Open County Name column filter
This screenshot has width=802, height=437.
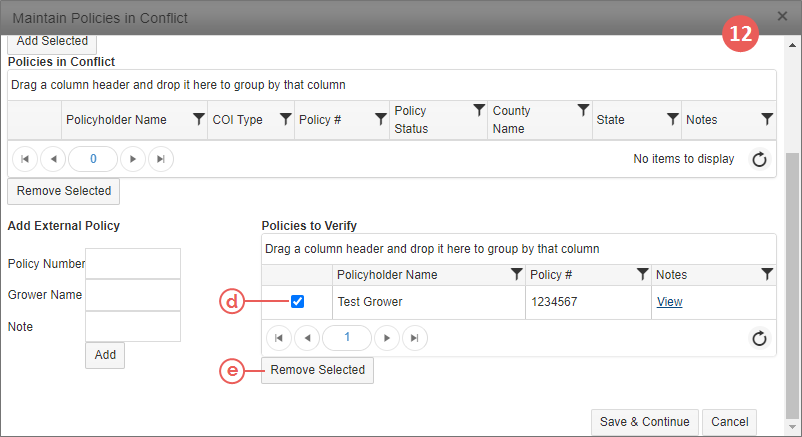[x=583, y=110]
